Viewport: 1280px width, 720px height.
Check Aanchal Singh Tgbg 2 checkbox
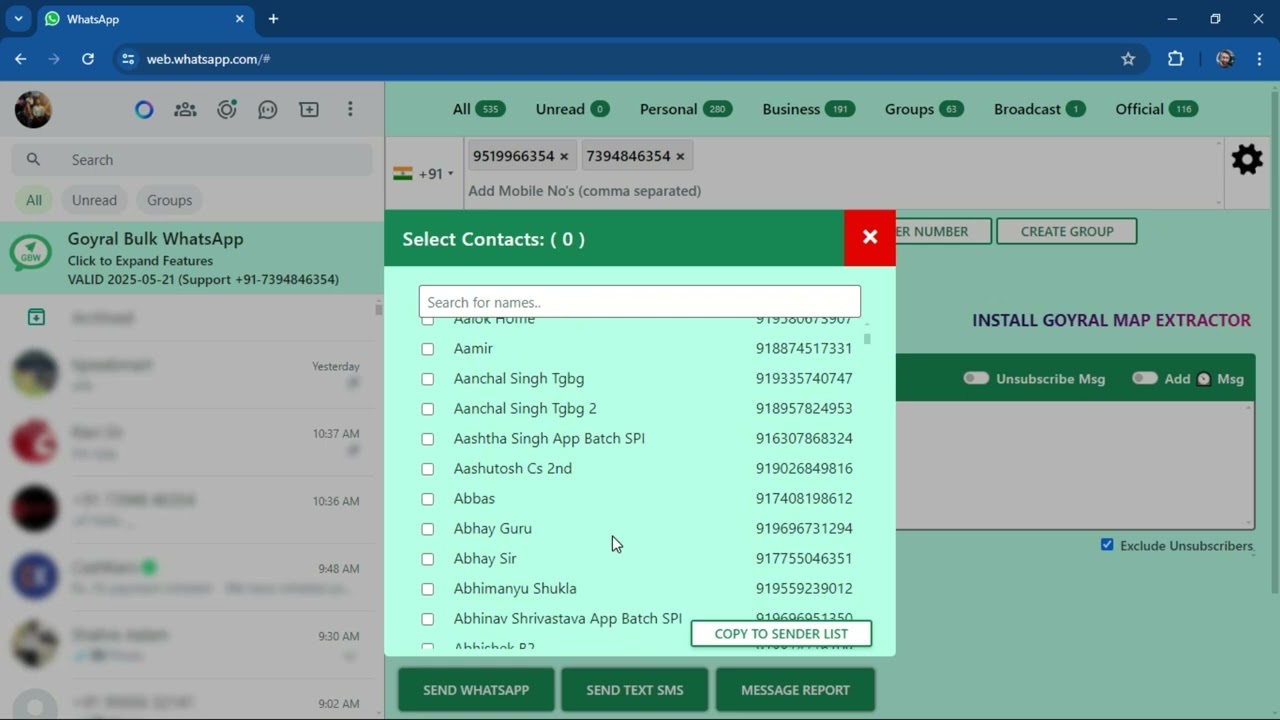(x=428, y=409)
